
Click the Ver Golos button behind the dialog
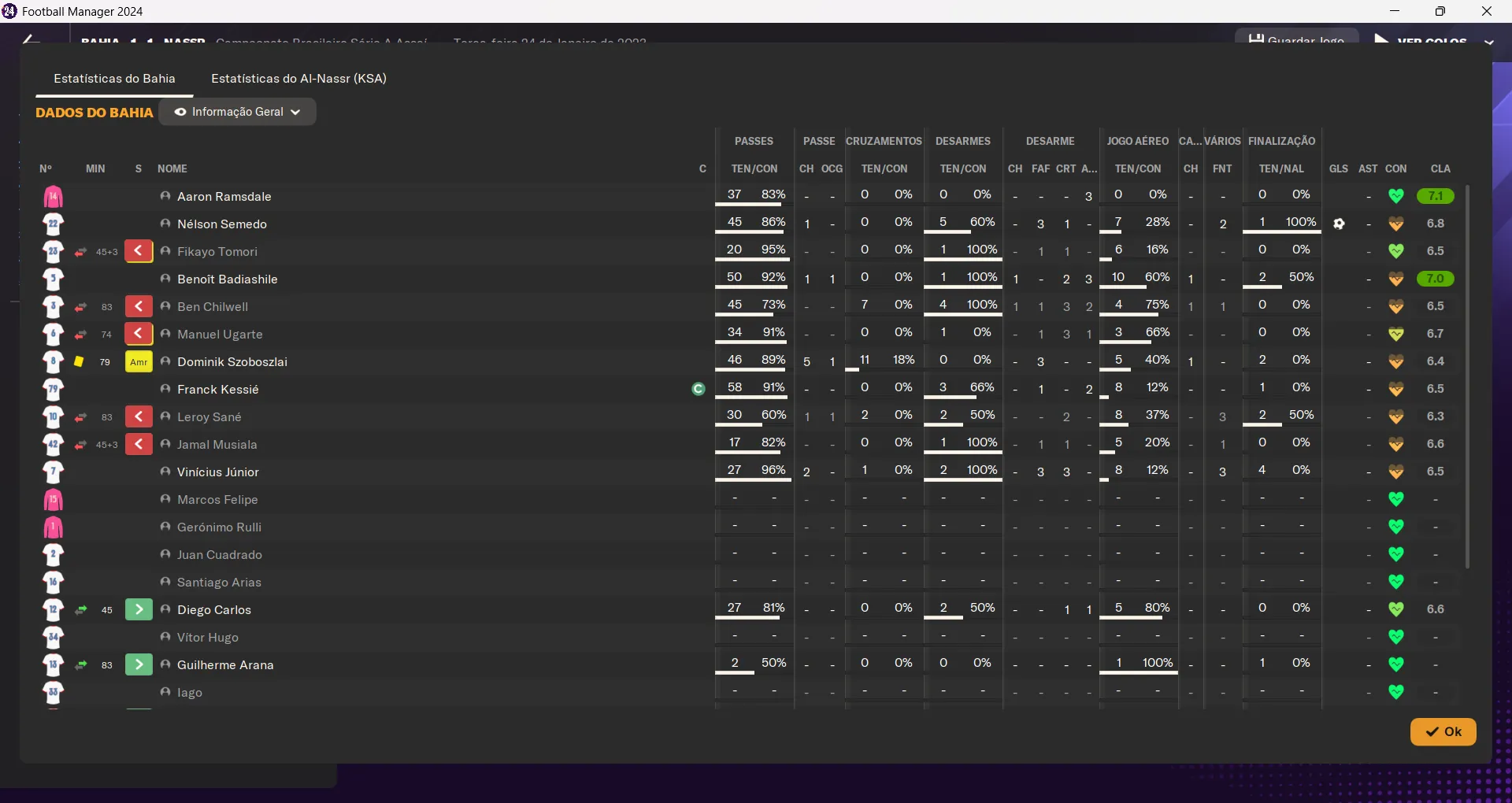[x=1421, y=39]
